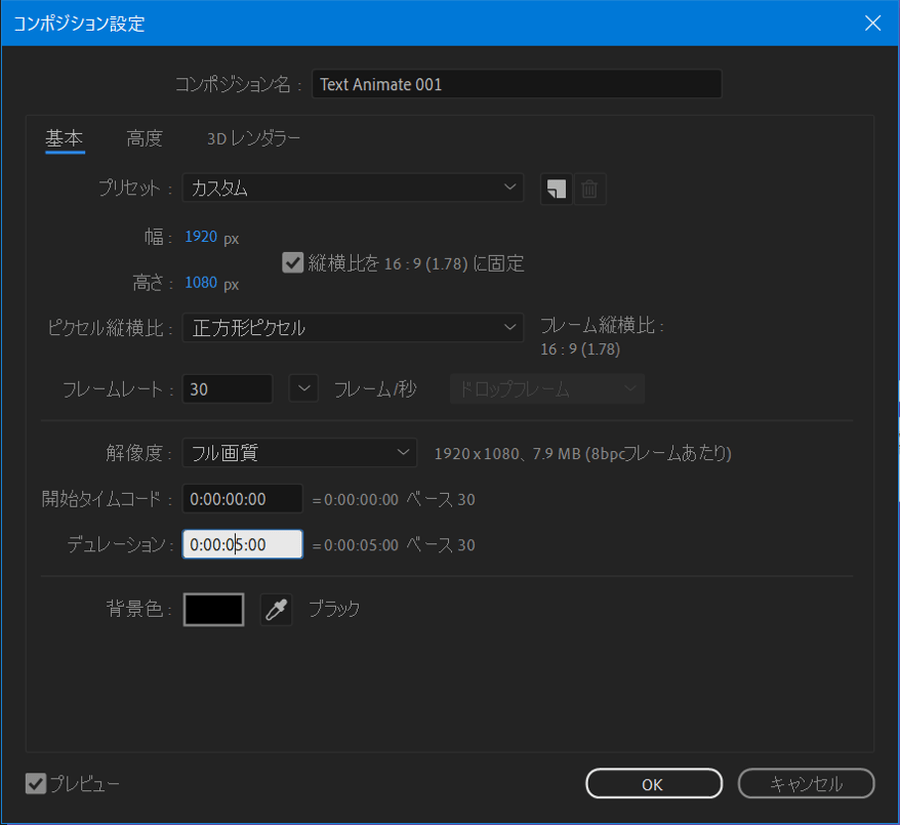Toggle the プレビュー checkbox
Image resolution: width=900 pixels, height=825 pixels.
click(36, 783)
